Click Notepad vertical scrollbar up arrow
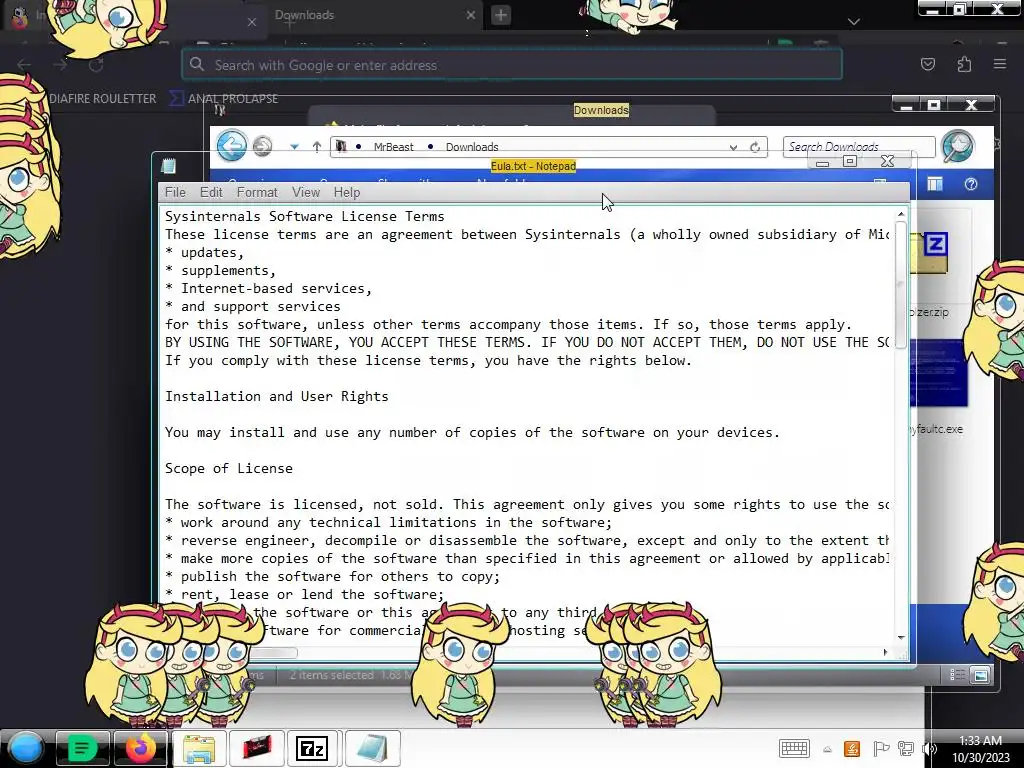Image resolution: width=1024 pixels, height=768 pixels. pos(901,214)
